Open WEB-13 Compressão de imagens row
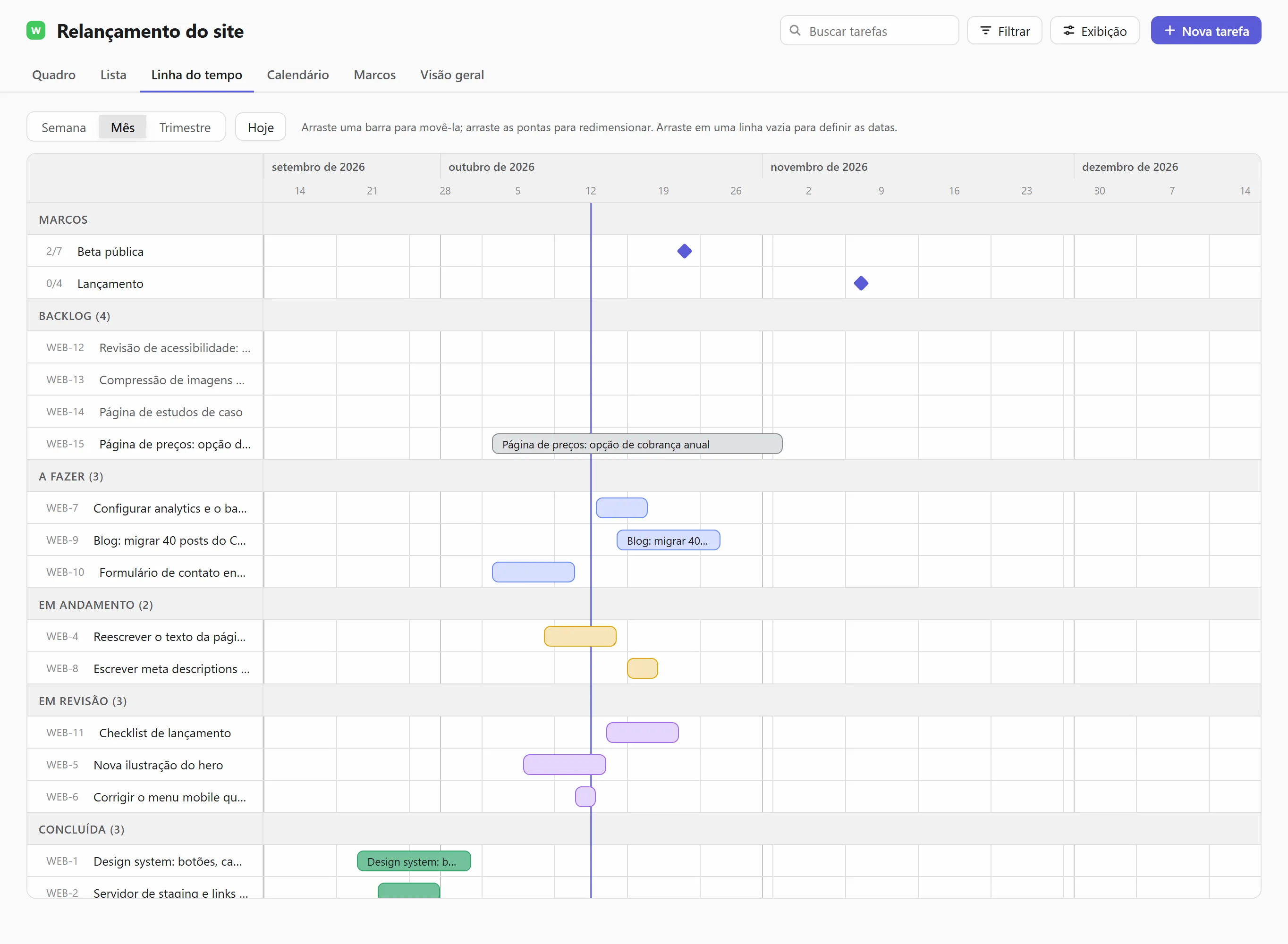The width and height of the screenshot is (1288, 944). [145, 379]
